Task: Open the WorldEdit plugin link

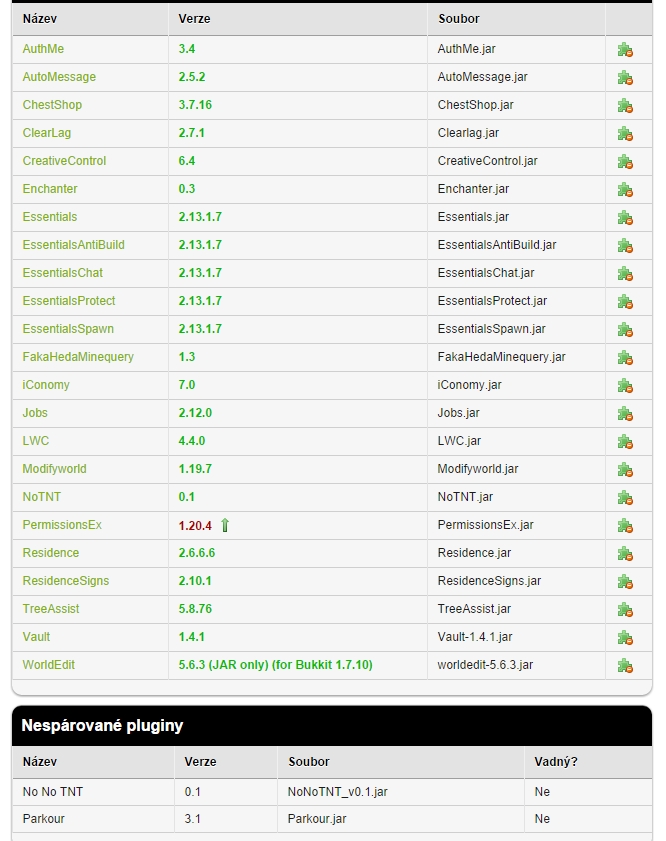Action: pos(48,665)
